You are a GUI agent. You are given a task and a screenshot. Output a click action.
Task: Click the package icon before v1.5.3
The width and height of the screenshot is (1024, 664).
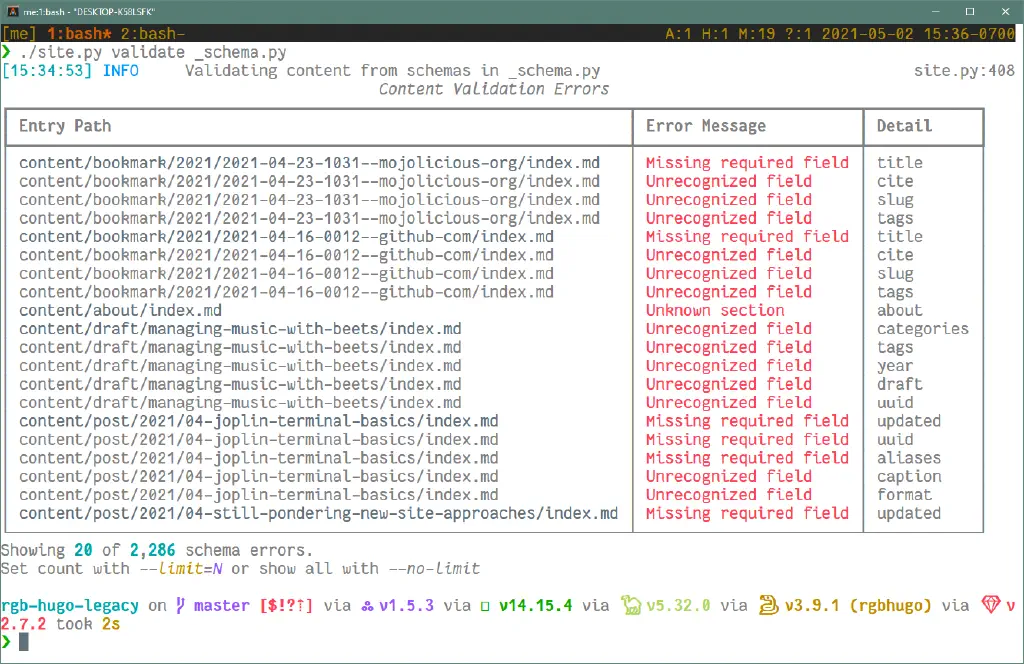(x=367, y=607)
